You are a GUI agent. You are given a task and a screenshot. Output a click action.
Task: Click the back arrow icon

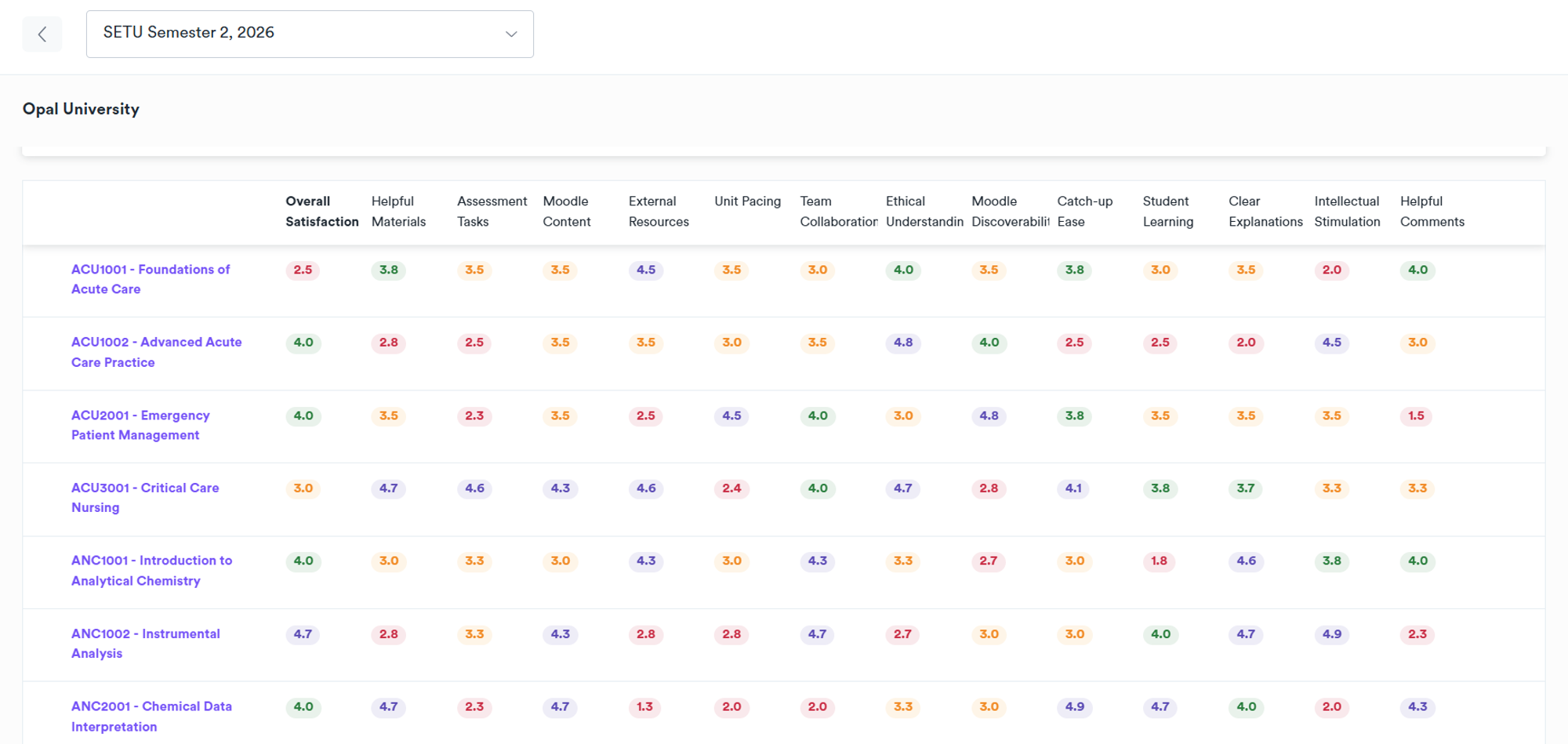pyautogui.click(x=42, y=34)
